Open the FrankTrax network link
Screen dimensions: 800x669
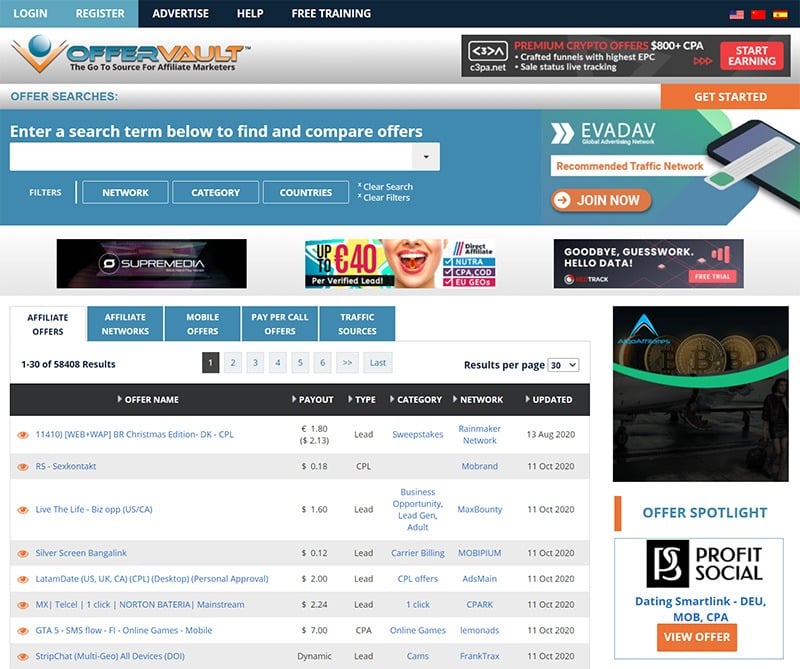click(x=480, y=656)
